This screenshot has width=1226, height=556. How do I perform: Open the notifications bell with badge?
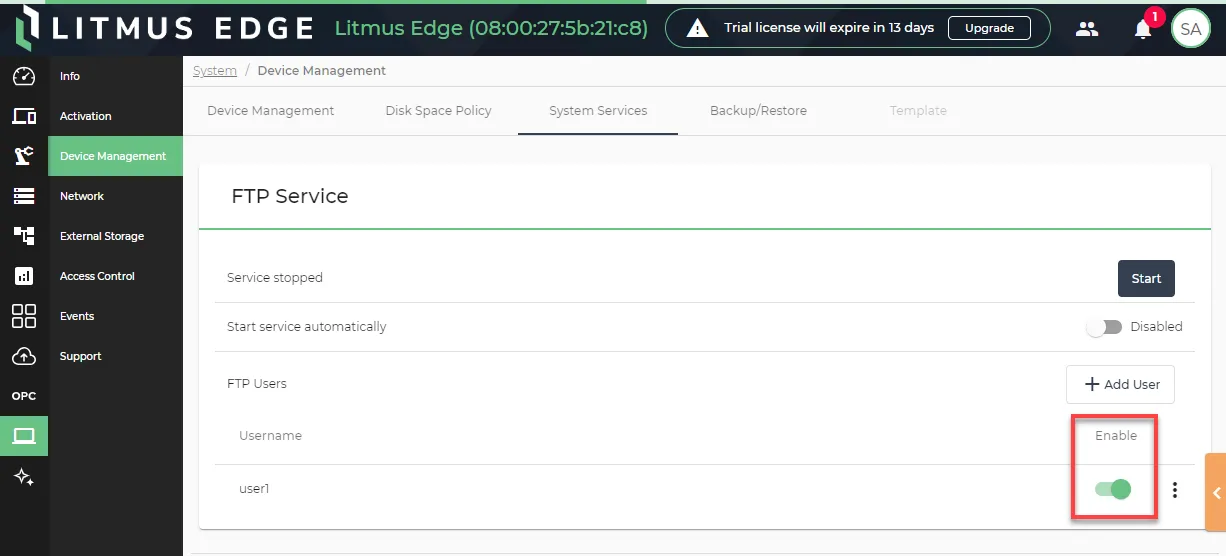[1143, 29]
